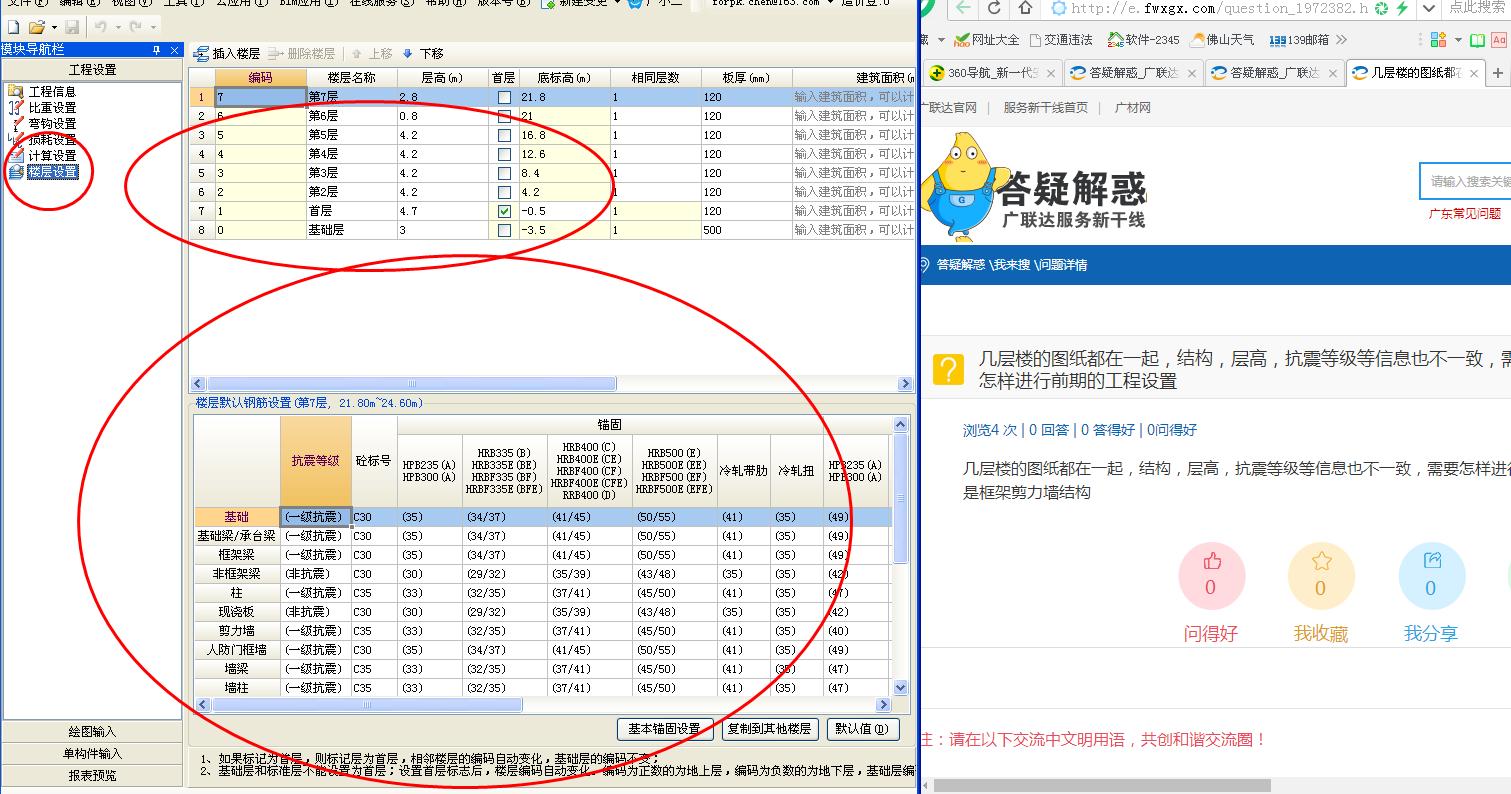Click 服务新干线首页 link on webpage
This screenshot has height=794, width=1511.
point(1045,107)
